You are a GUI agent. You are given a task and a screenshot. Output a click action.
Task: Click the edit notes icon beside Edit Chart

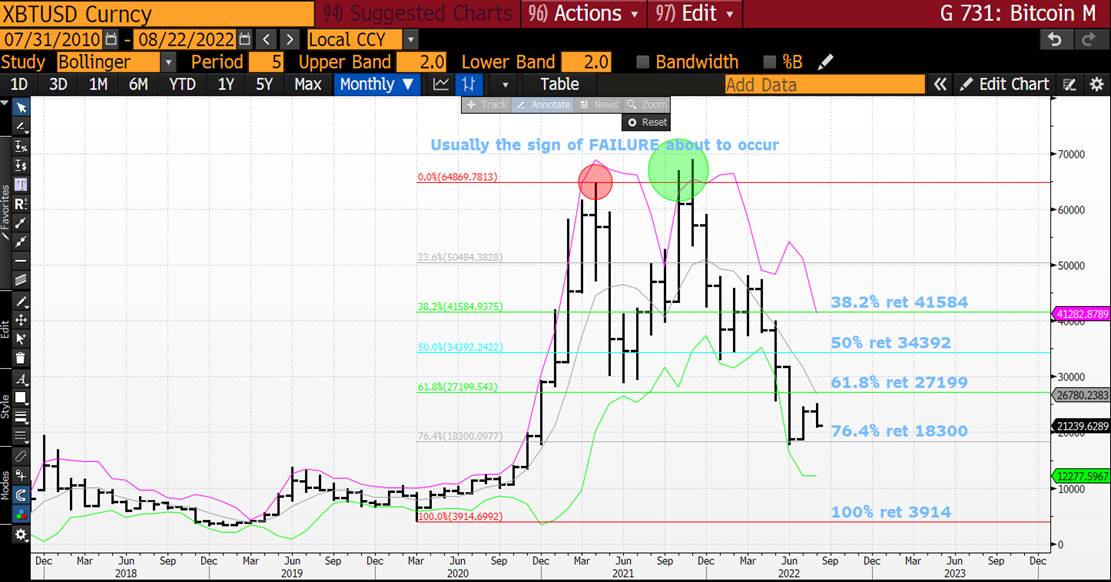(1070, 84)
